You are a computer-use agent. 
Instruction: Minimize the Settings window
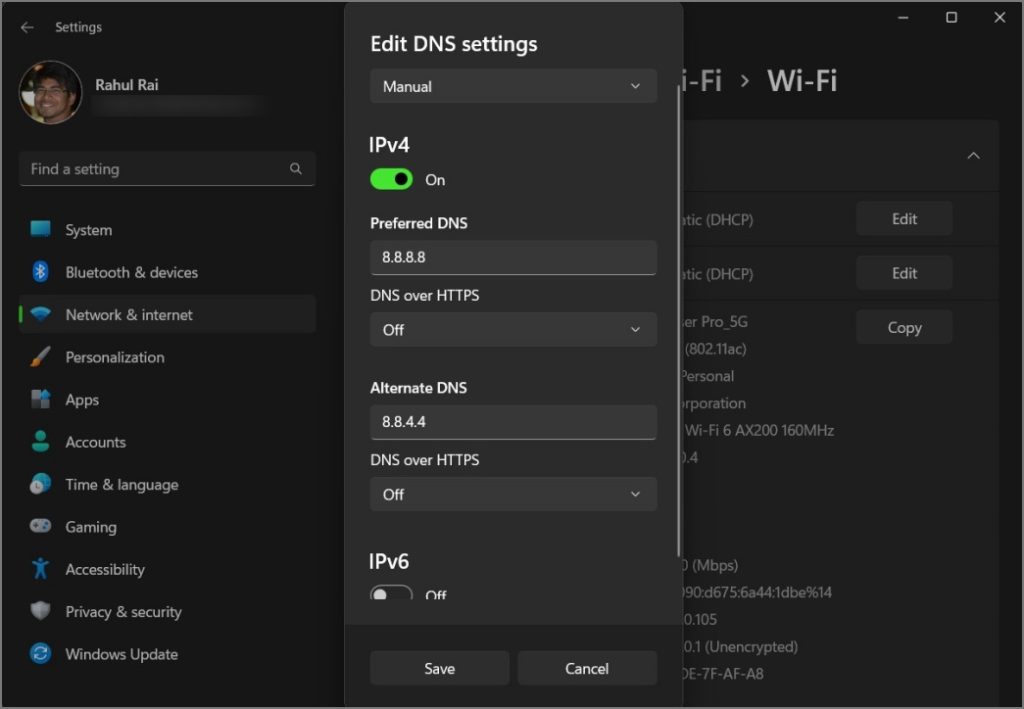[903, 18]
